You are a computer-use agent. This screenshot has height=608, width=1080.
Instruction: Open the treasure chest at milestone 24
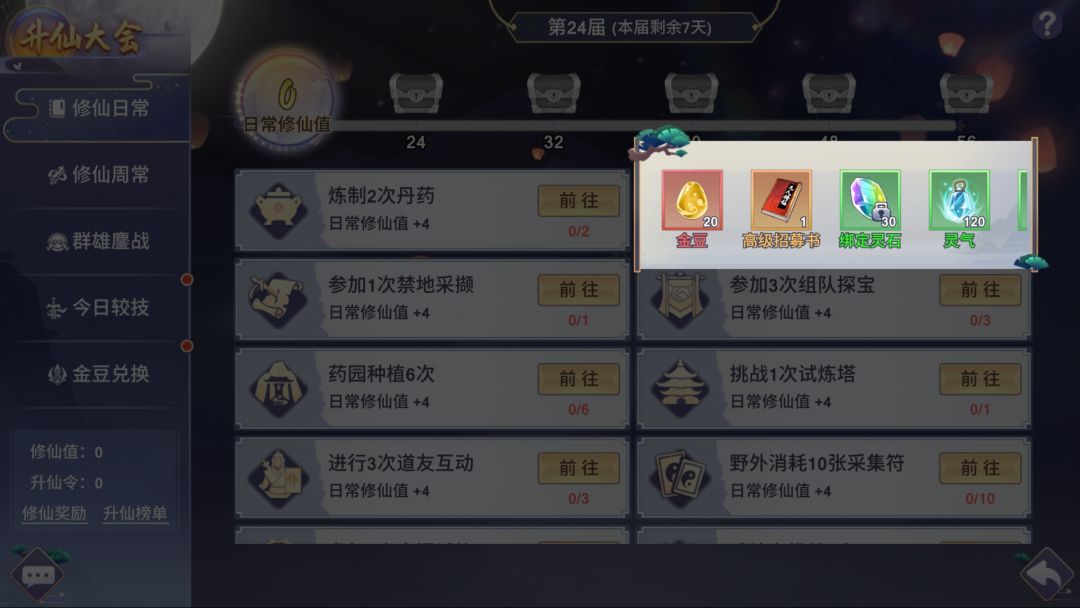(416, 93)
